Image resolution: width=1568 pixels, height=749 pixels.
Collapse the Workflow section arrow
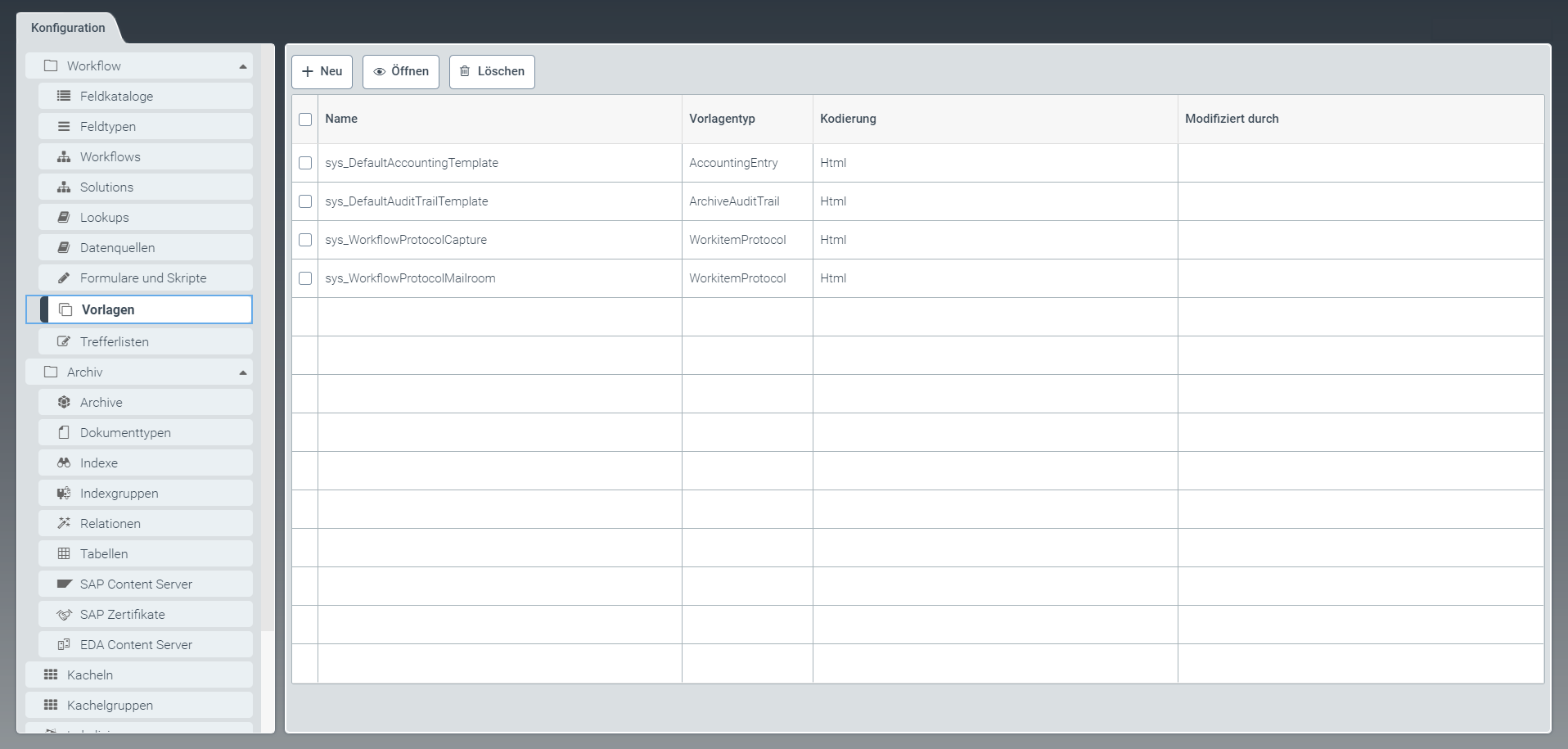click(242, 66)
